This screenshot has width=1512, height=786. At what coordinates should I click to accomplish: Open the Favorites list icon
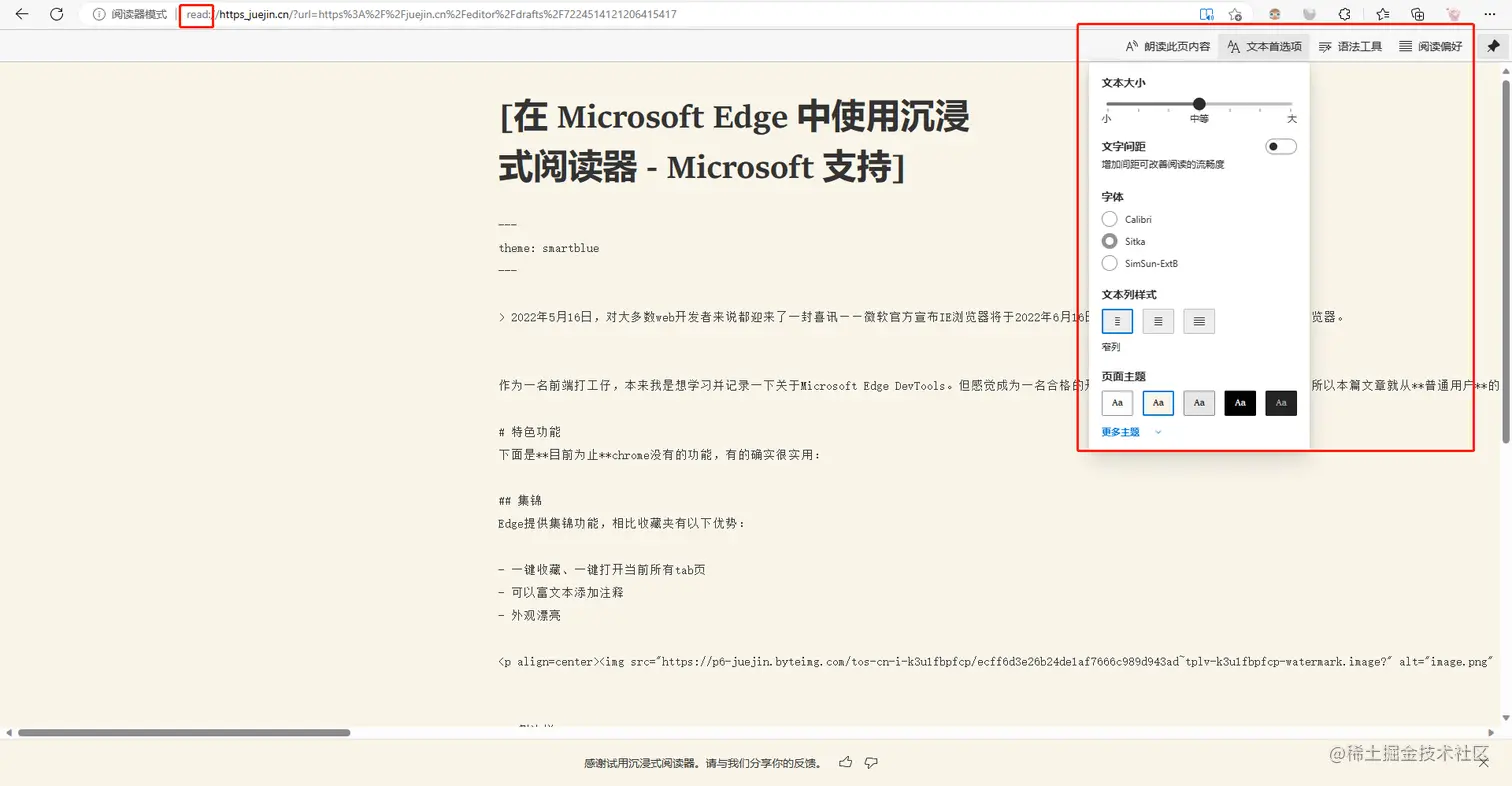tap(1382, 15)
